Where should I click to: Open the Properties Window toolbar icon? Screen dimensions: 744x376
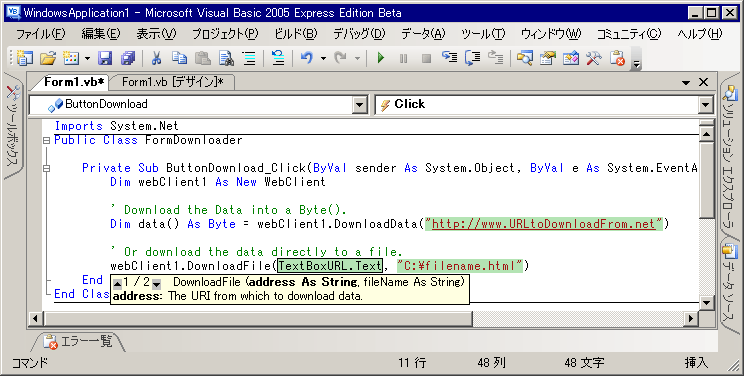(x=548, y=58)
